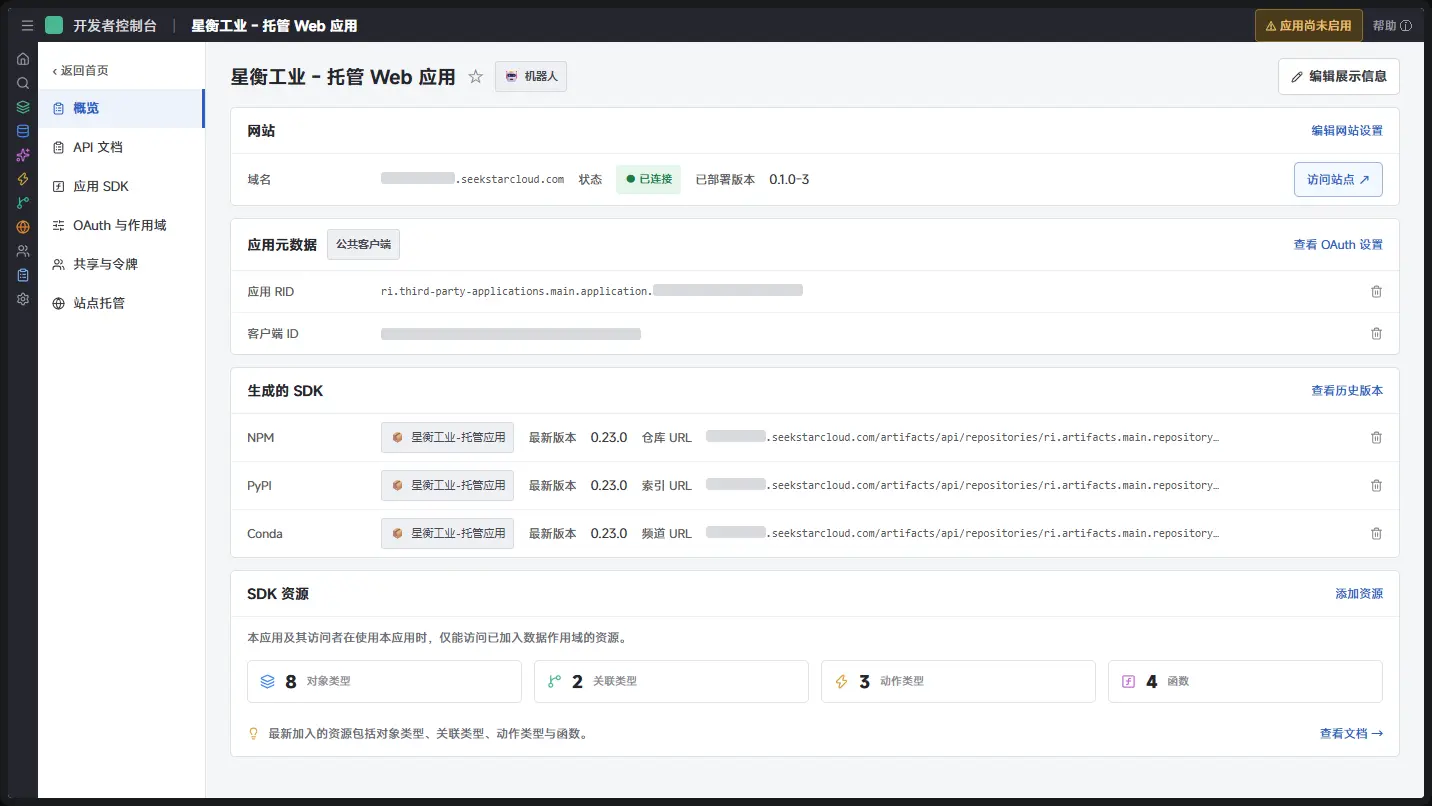Click 编辑网站设置 link
The height and width of the screenshot is (806, 1432).
1347,131
